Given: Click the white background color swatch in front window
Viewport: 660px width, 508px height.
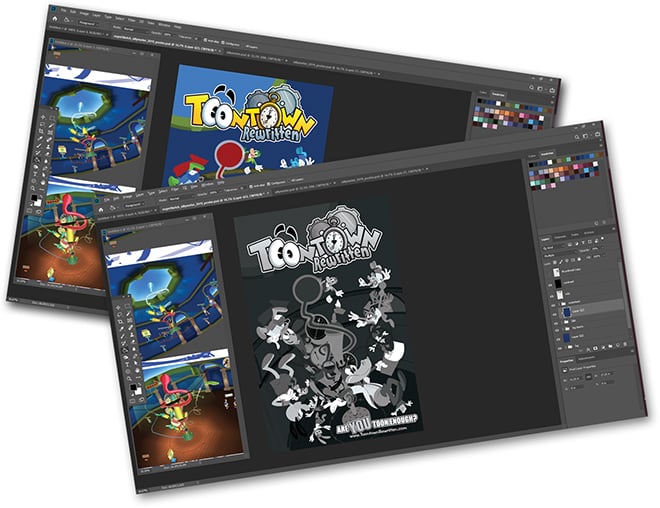Looking at the screenshot, I should 139,392.
